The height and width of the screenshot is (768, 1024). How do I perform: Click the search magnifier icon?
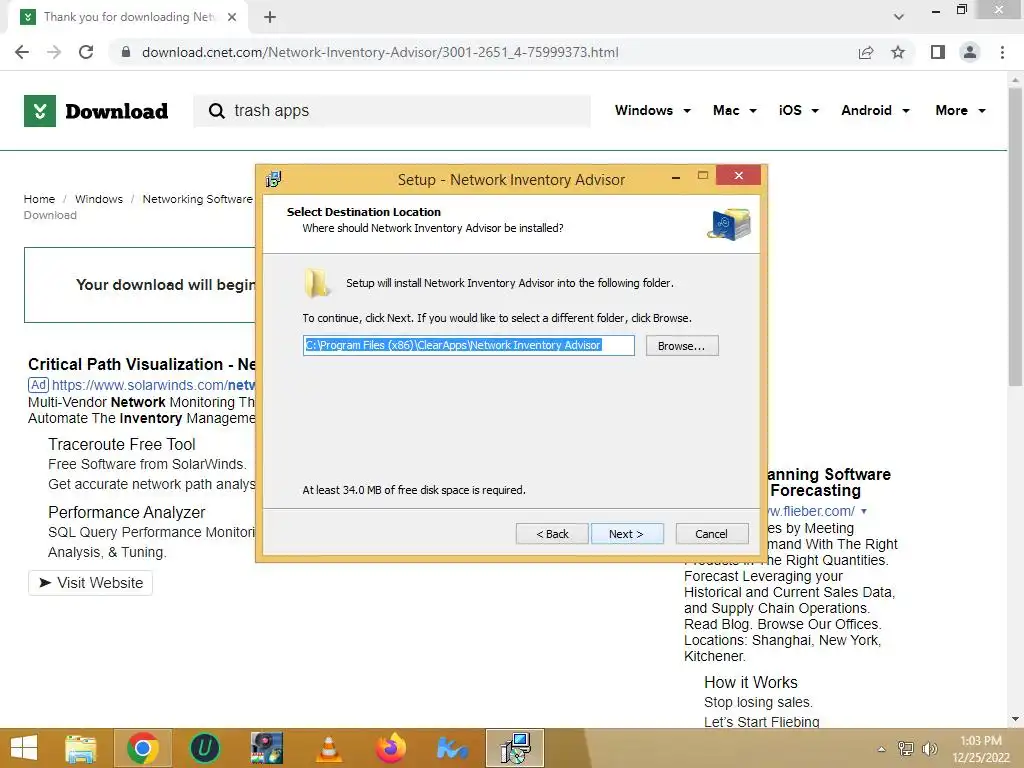tap(216, 111)
